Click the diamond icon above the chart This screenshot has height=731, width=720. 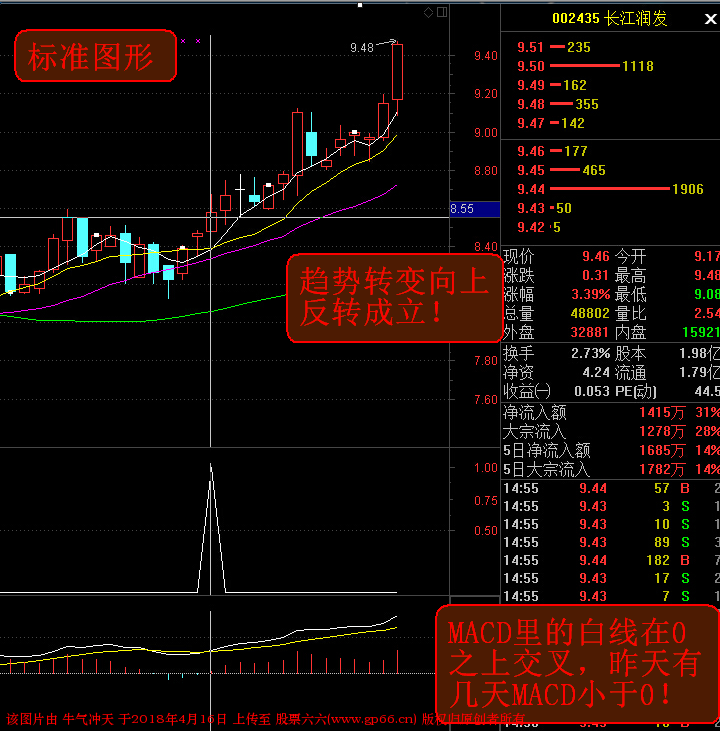point(428,13)
